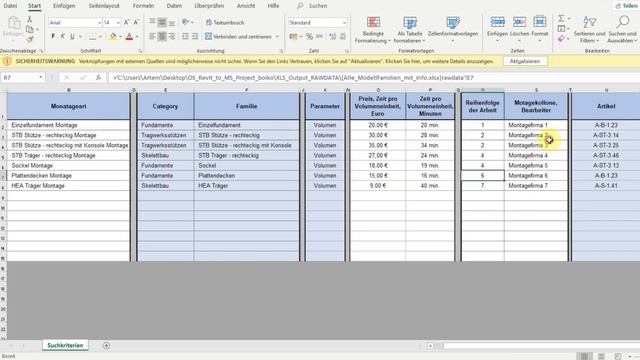Toggle bold formatting (F)

coord(53,36)
